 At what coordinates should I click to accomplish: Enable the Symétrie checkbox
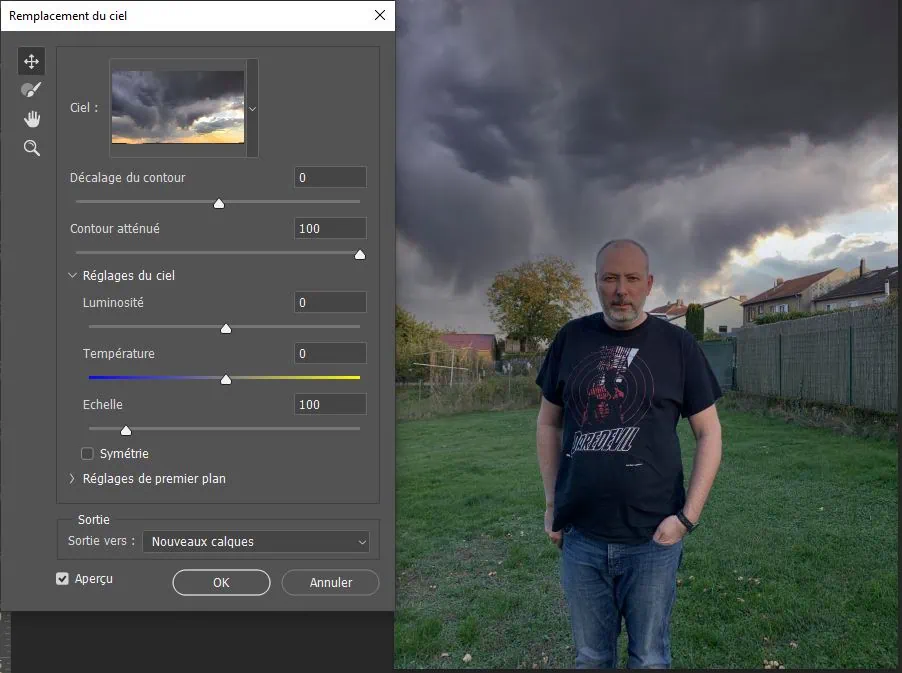pos(88,454)
